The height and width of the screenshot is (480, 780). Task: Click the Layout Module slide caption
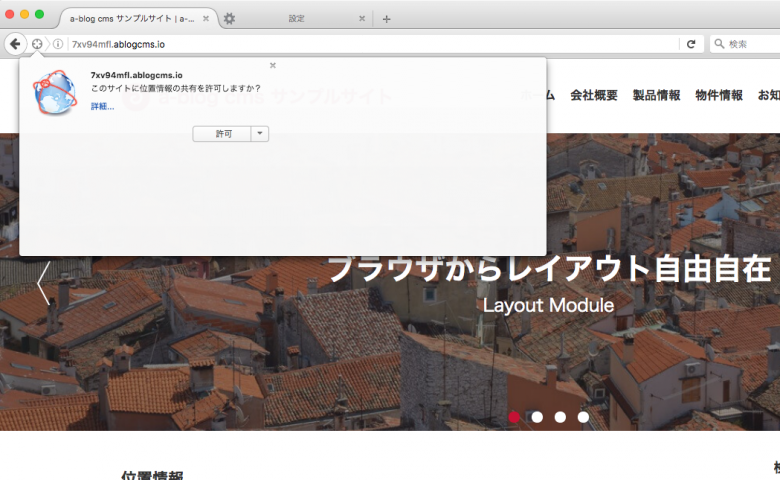point(548,305)
